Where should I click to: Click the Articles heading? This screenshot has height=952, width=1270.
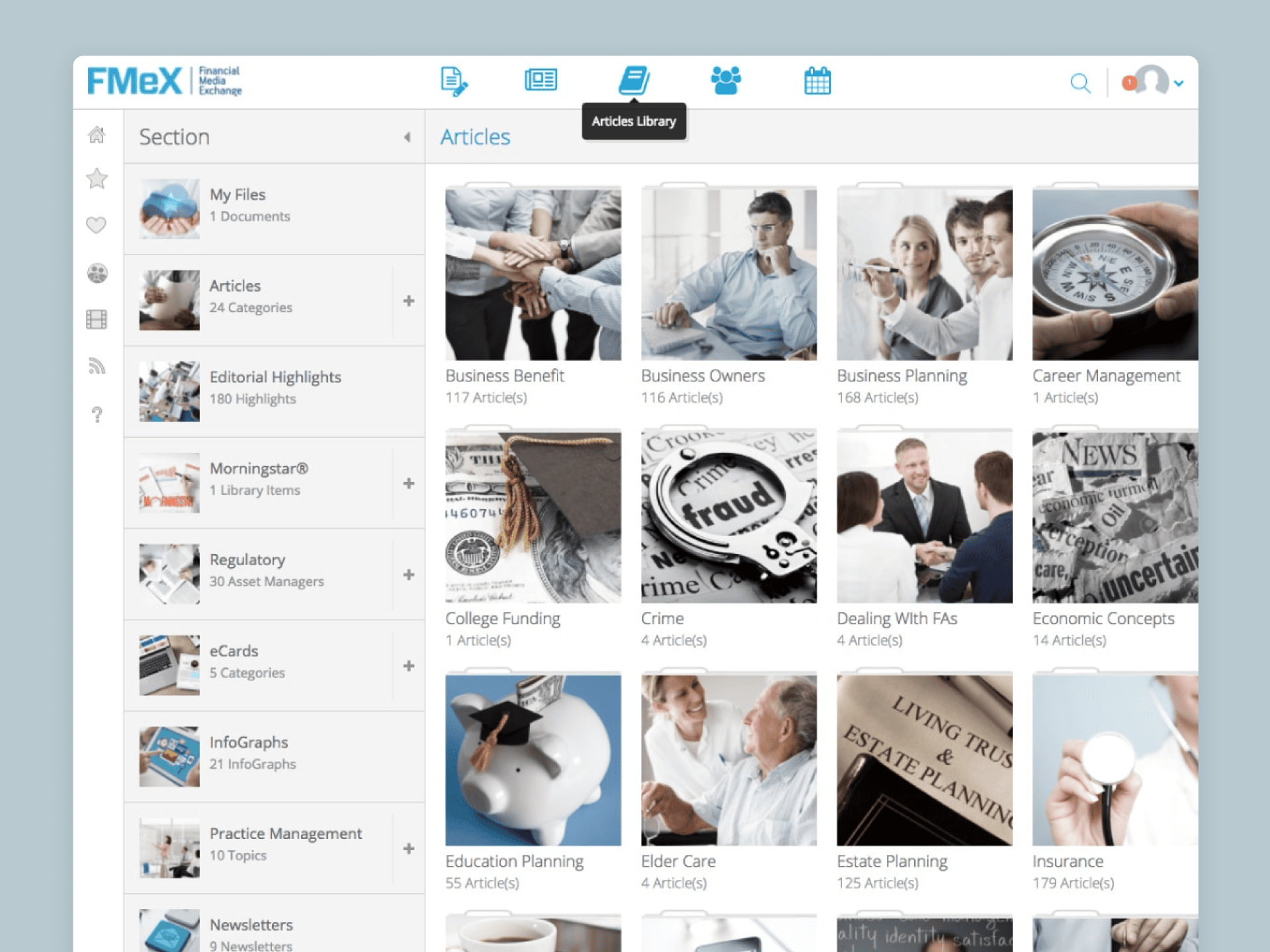tap(475, 137)
